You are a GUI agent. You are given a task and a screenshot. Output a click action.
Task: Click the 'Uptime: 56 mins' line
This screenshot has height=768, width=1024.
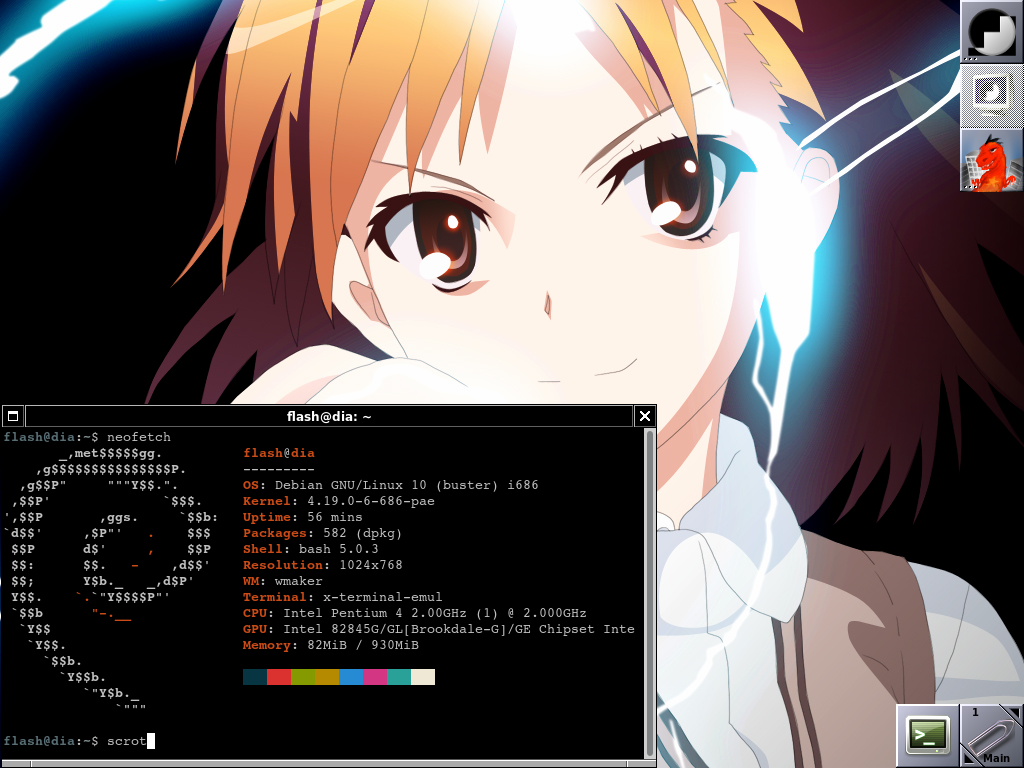(302, 517)
